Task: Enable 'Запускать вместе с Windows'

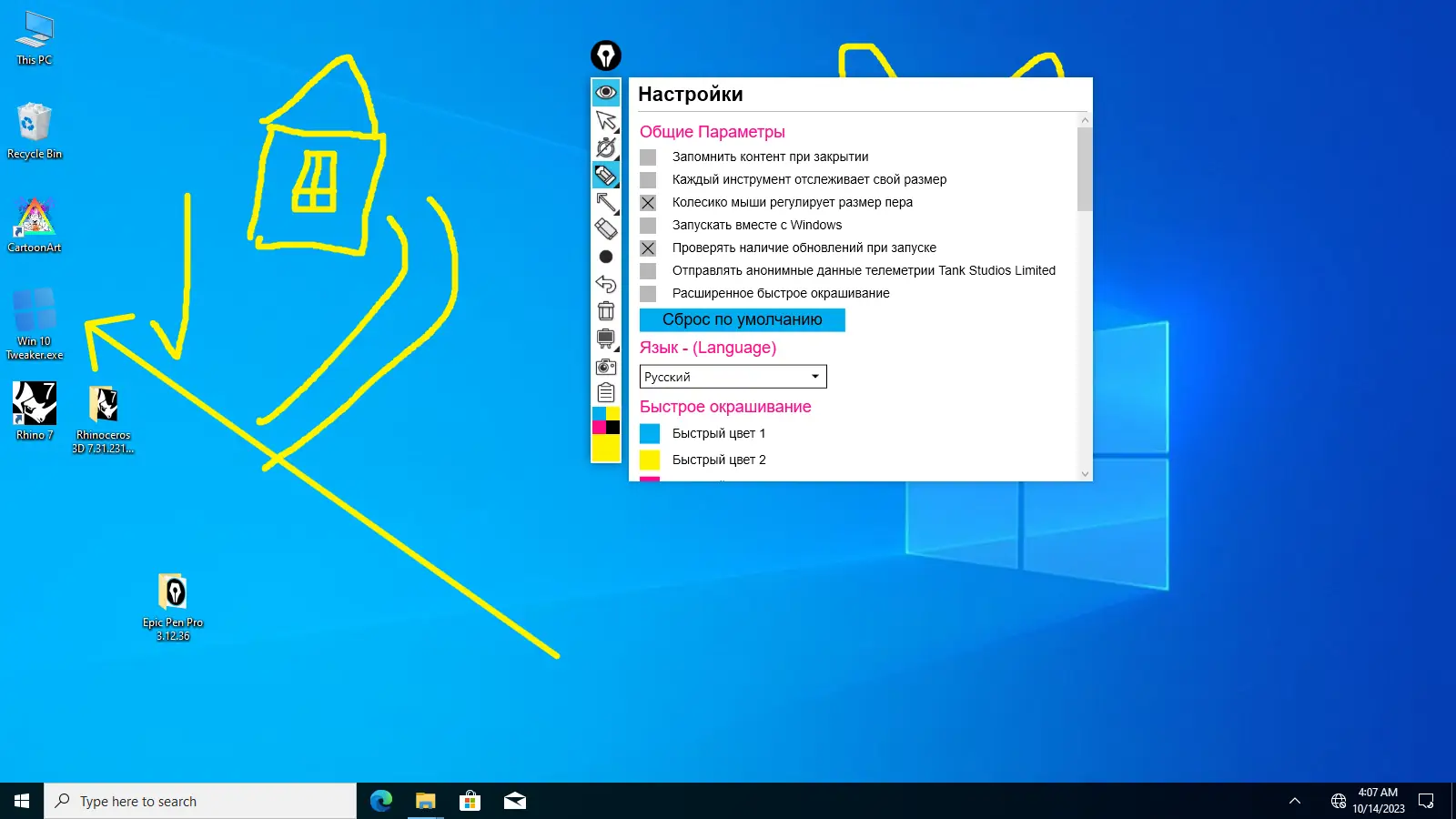Action: (x=648, y=226)
